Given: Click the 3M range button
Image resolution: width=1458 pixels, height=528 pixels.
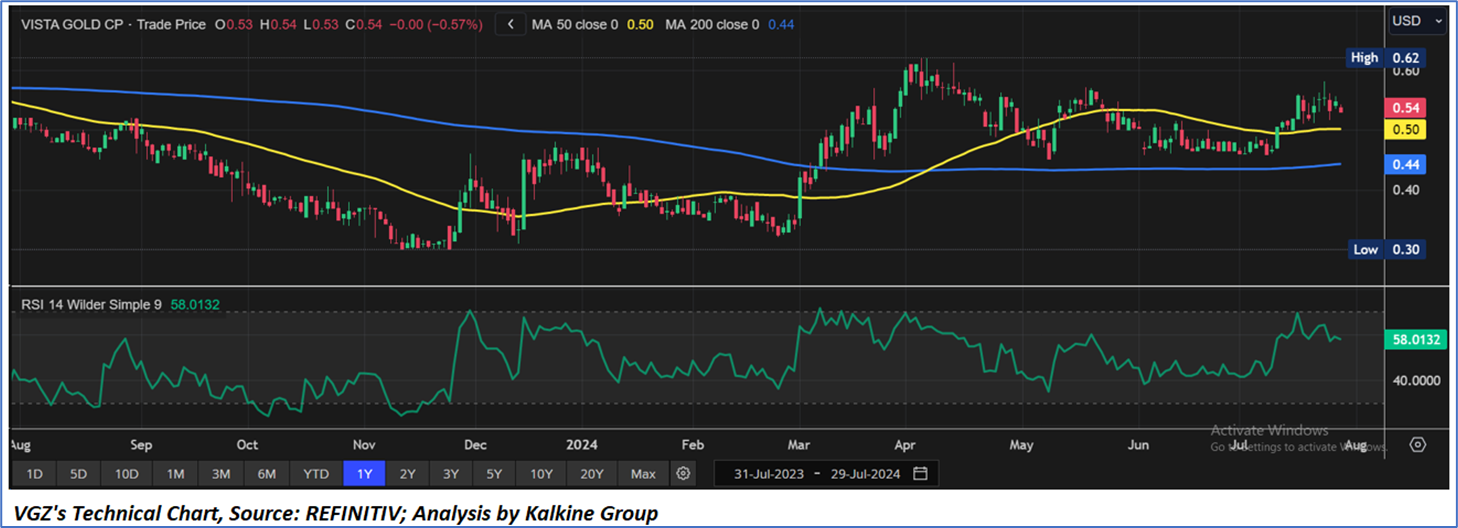Looking at the screenshot, I should (221, 473).
